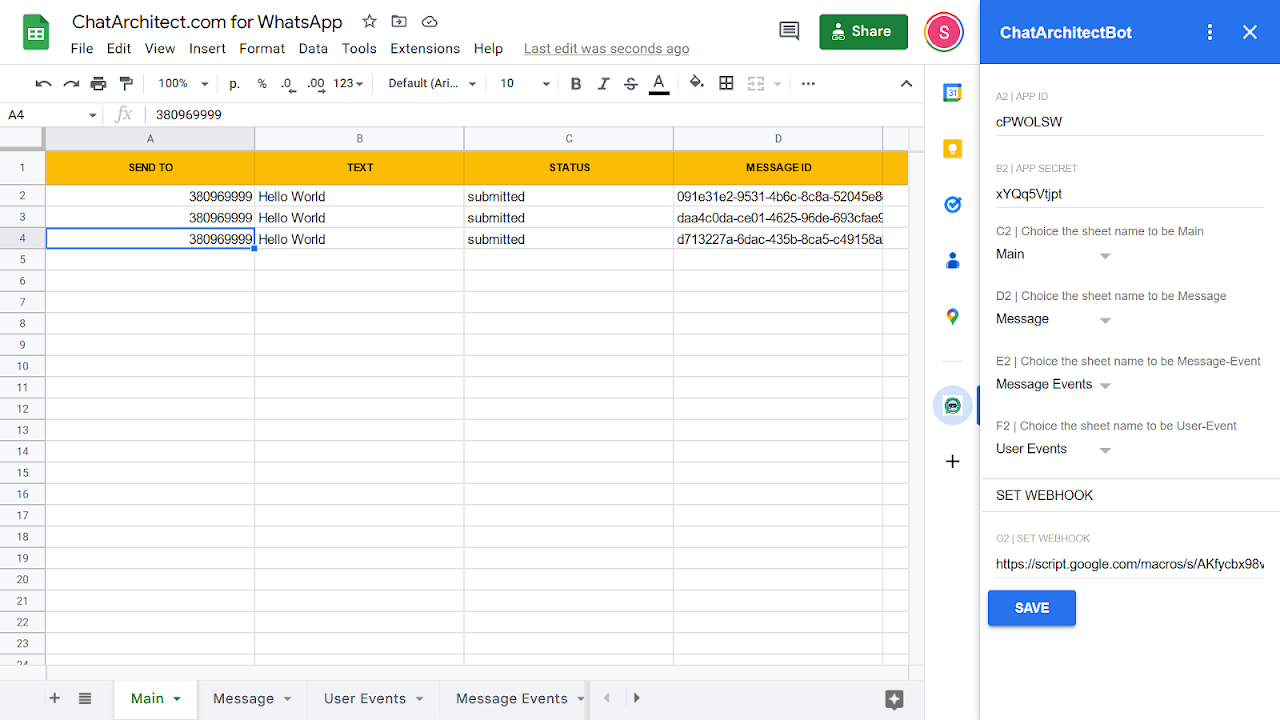Viewport: 1280px width, 720px height.
Task: Open comment history icon
Action: click(789, 32)
